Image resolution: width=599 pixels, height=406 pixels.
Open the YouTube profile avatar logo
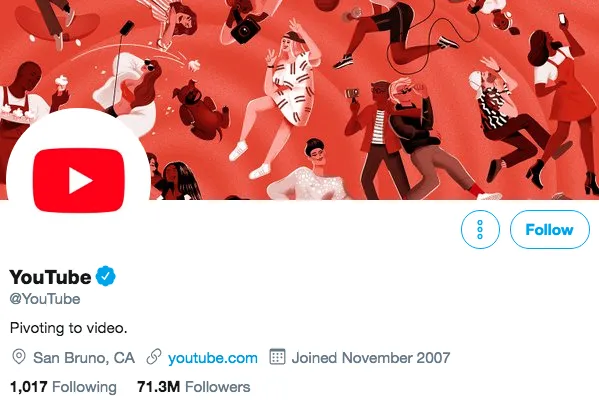click(78, 180)
